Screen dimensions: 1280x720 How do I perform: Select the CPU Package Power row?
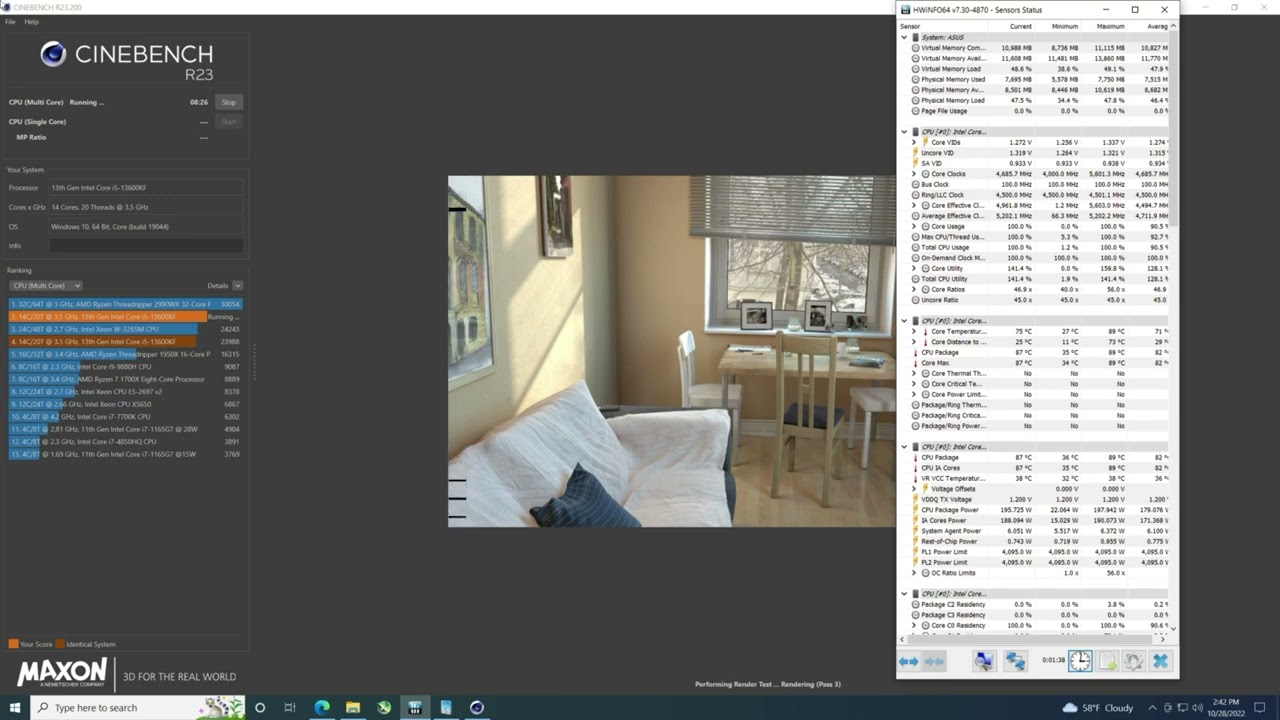point(1034,510)
